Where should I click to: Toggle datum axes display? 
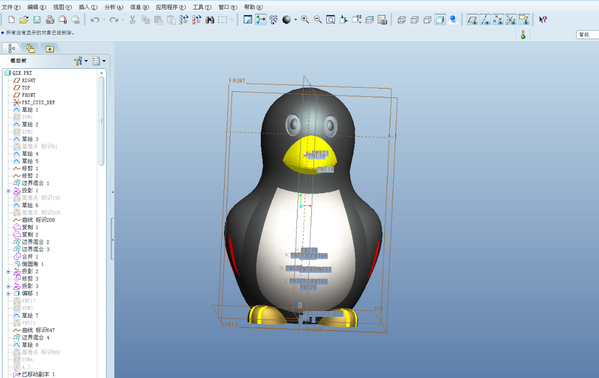485,19
